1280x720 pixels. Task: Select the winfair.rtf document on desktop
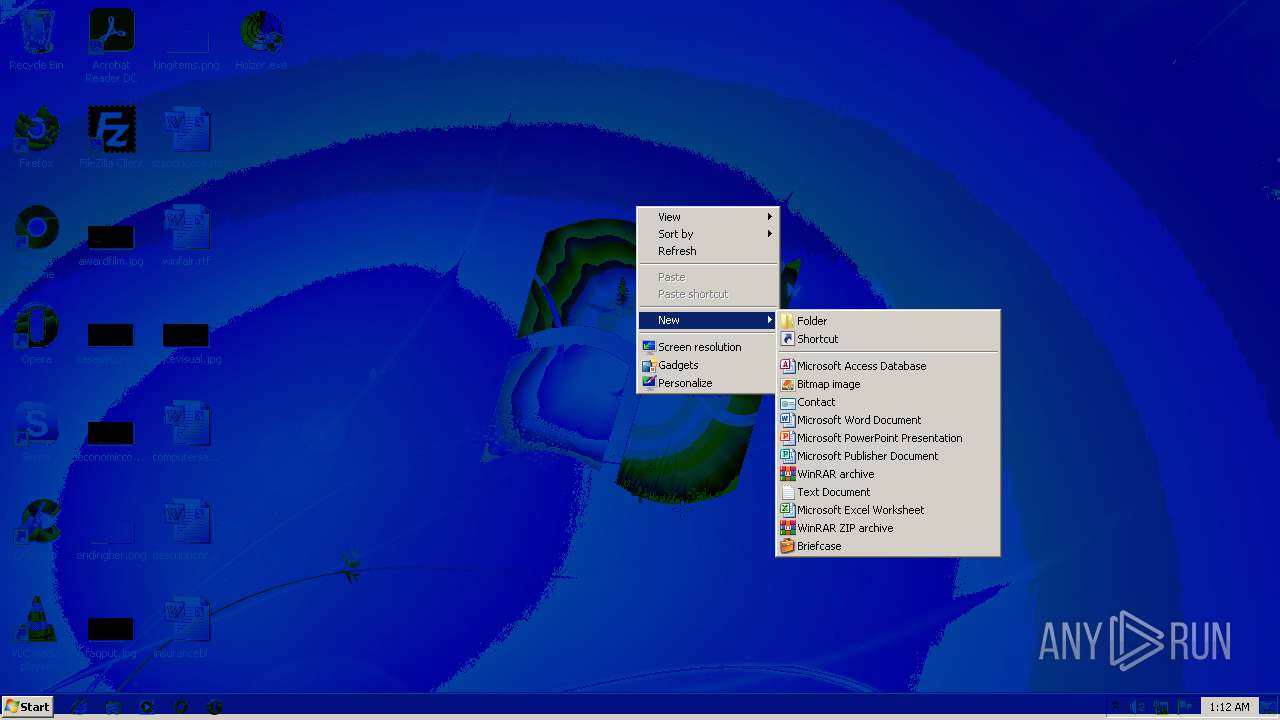[x=186, y=236]
